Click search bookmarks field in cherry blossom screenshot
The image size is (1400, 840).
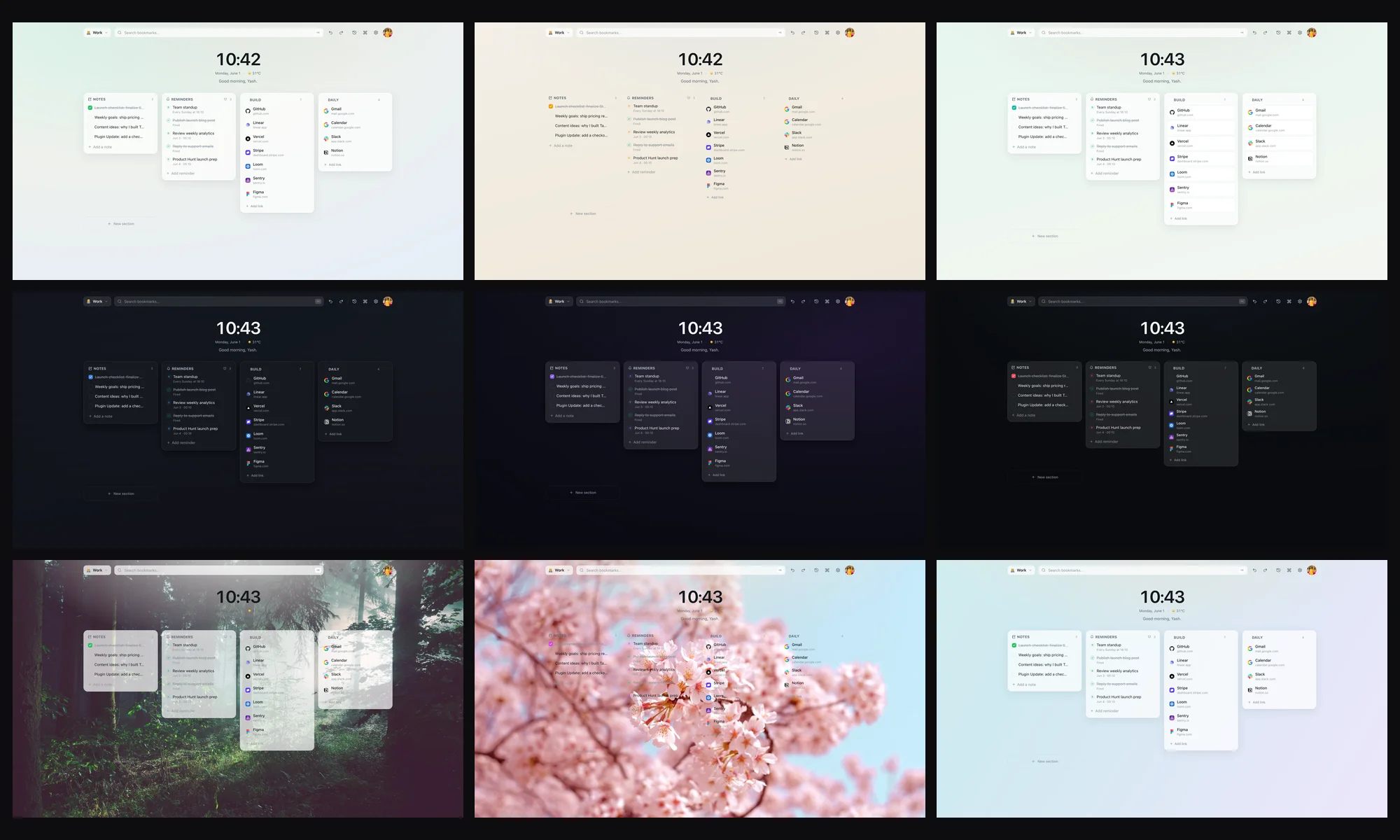click(x=681, y=570)
